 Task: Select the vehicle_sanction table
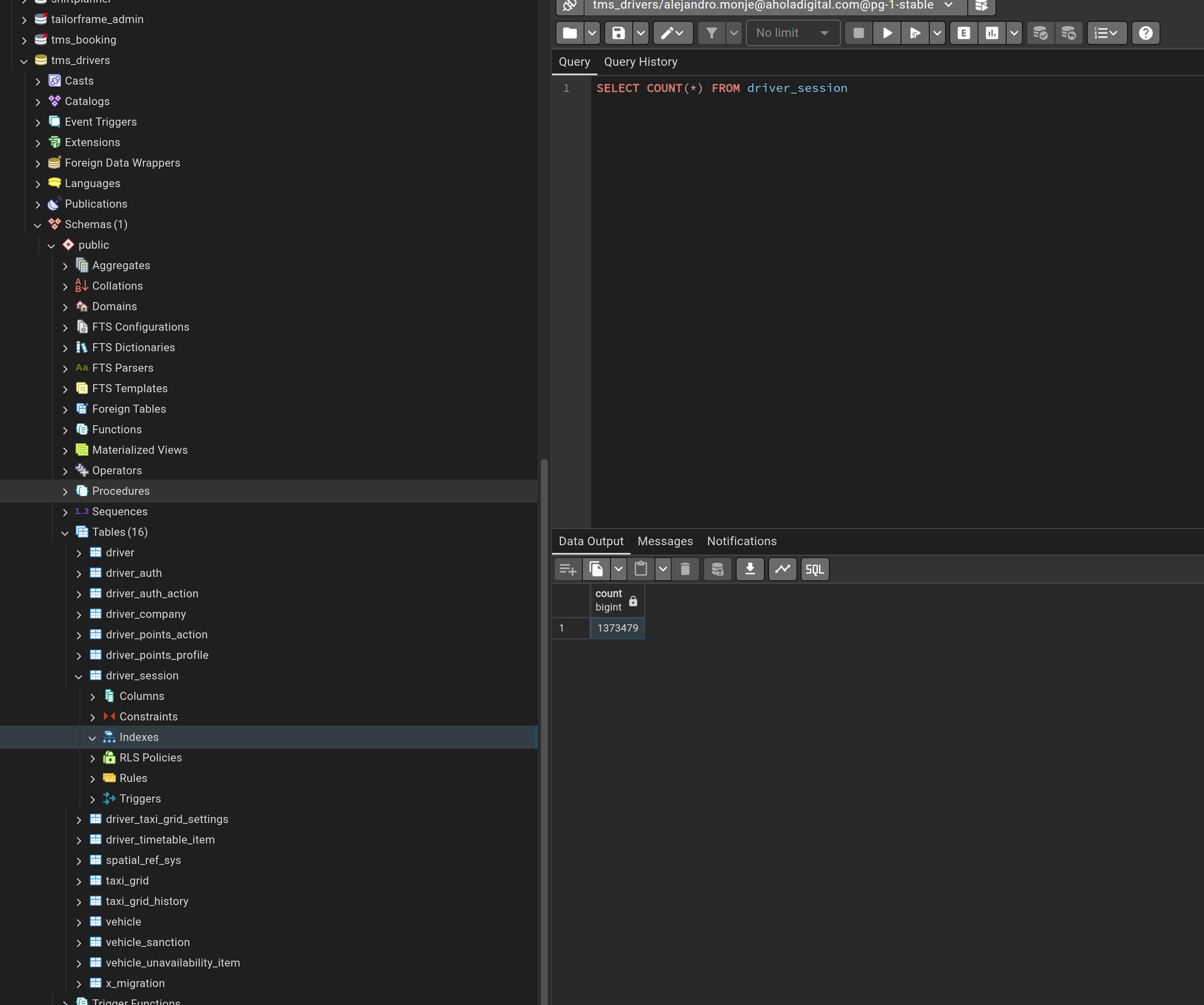(x=148, y=943)
